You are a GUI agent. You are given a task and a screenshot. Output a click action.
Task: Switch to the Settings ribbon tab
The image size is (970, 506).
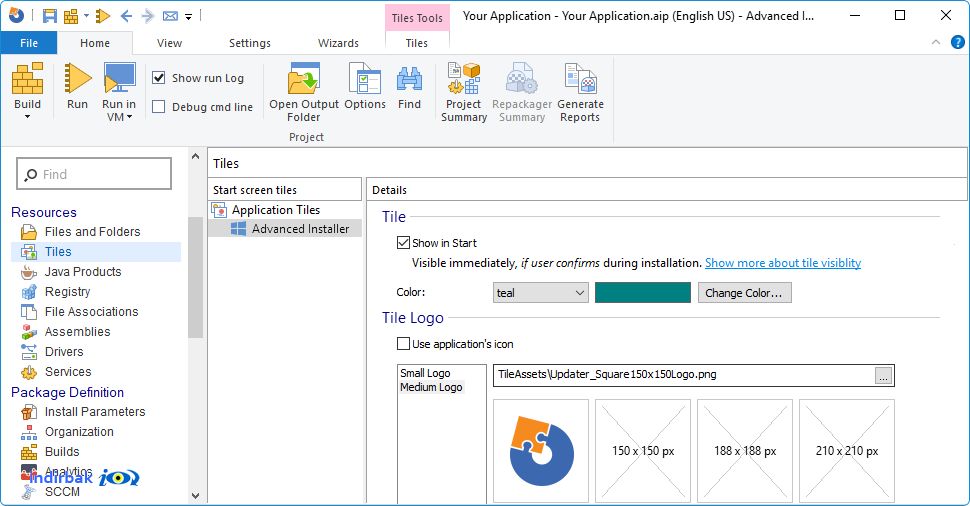249,43
